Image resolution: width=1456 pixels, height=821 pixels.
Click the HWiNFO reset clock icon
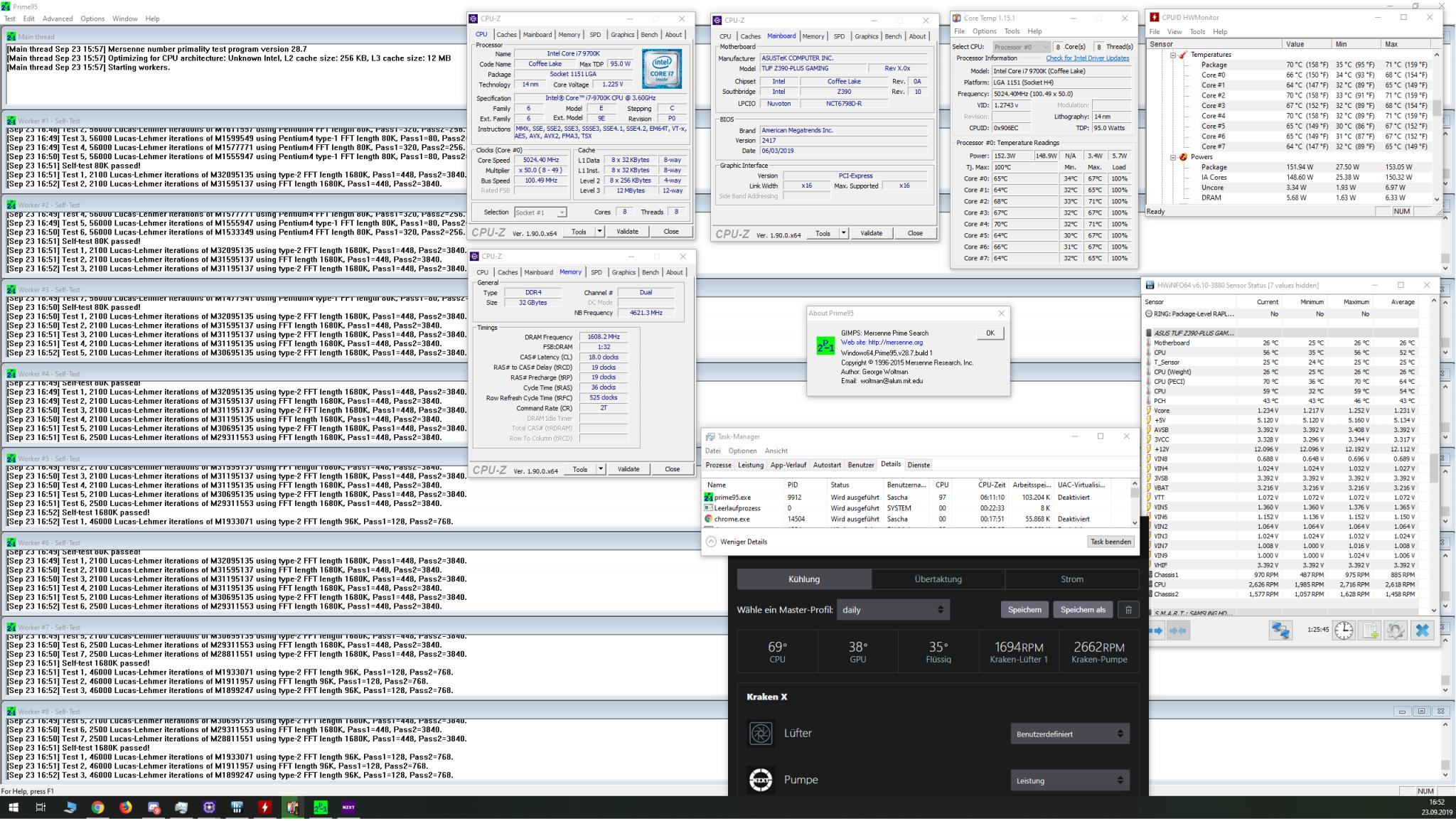click(x=1343, y=631)
